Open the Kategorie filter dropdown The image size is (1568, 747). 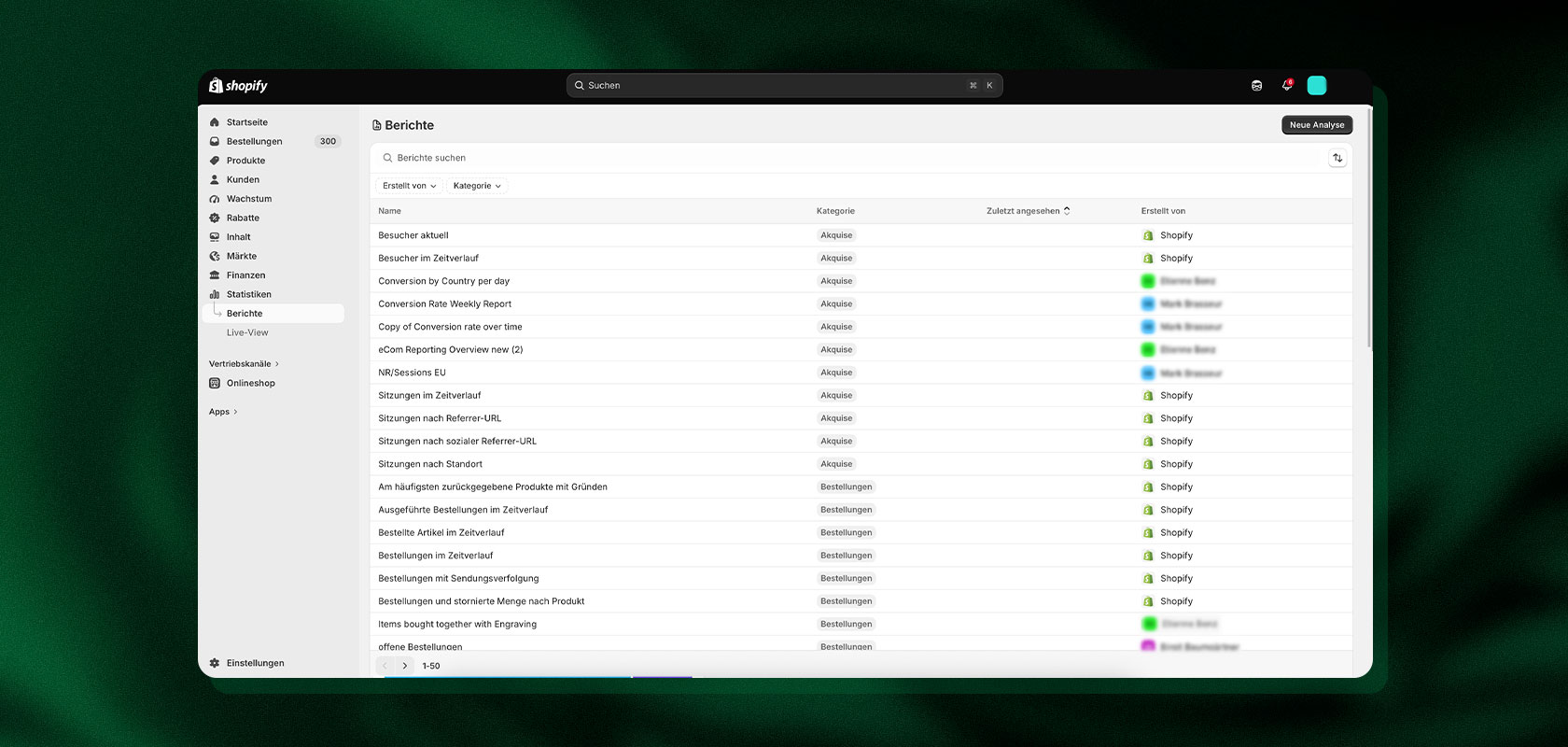pyautogui.click(x=477, y=186)
